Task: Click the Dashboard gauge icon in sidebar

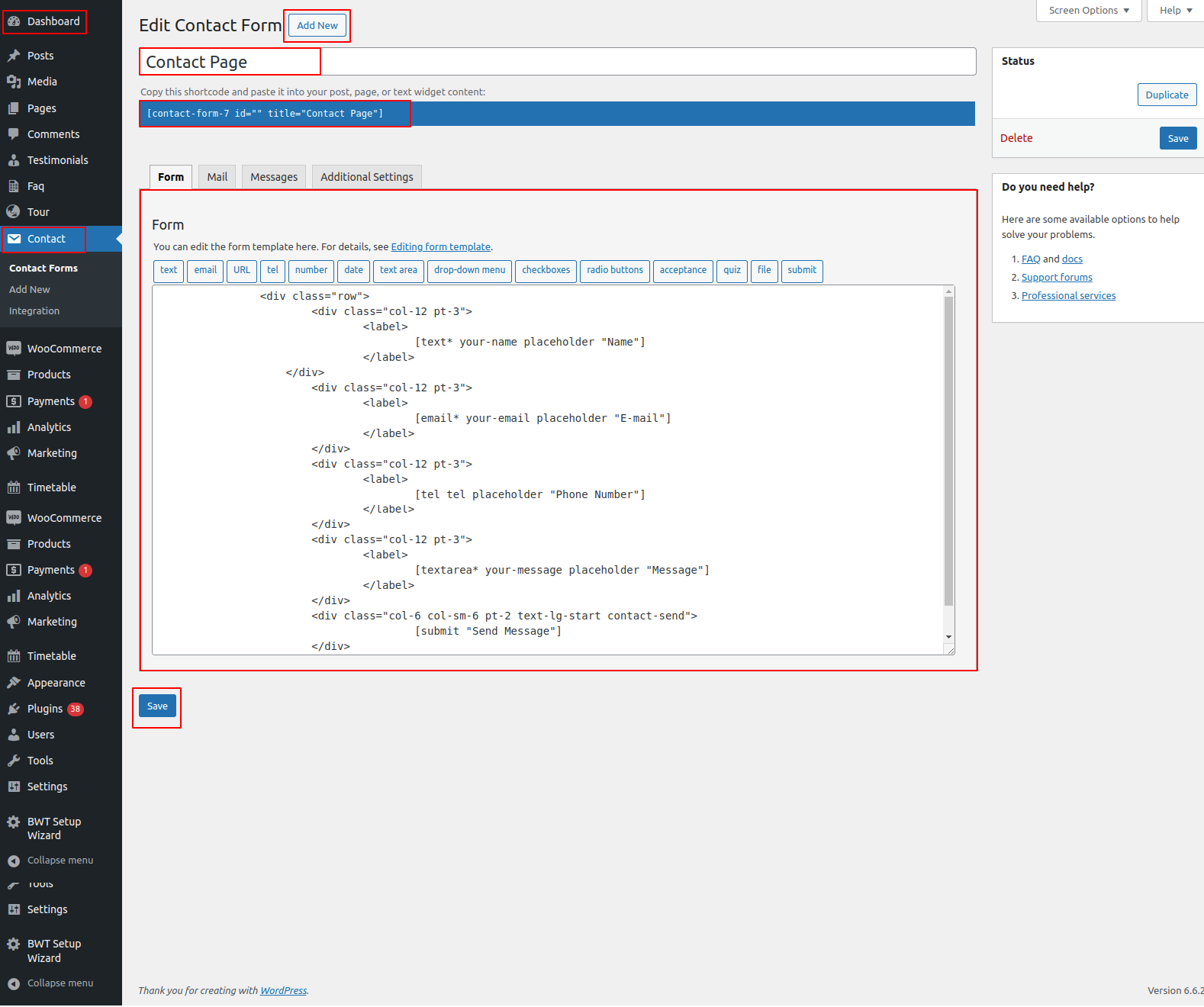Action: click(14, 21)
